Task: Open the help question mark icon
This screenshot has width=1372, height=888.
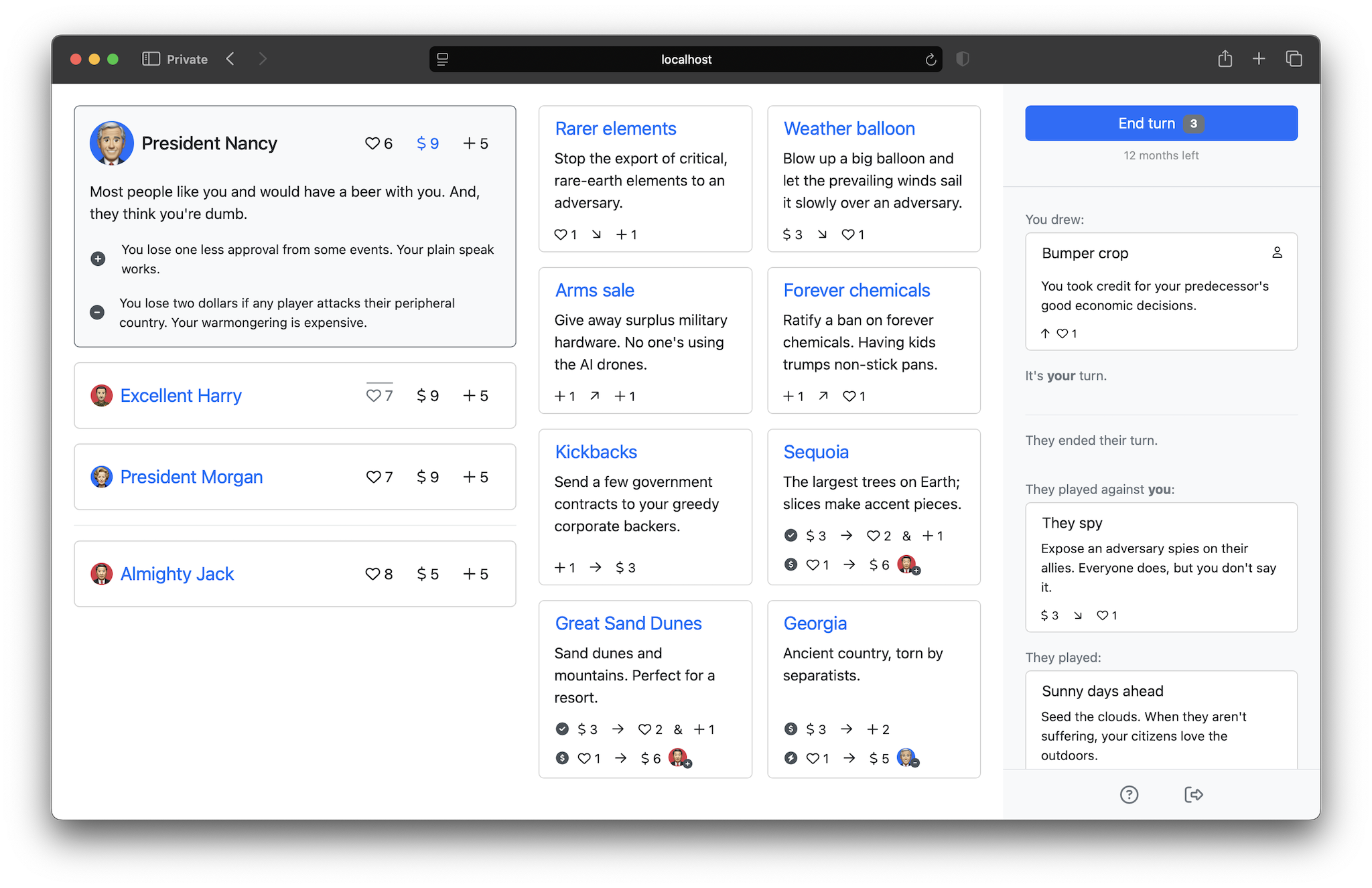Action: pyautogui.click(x=1129, y=794)
